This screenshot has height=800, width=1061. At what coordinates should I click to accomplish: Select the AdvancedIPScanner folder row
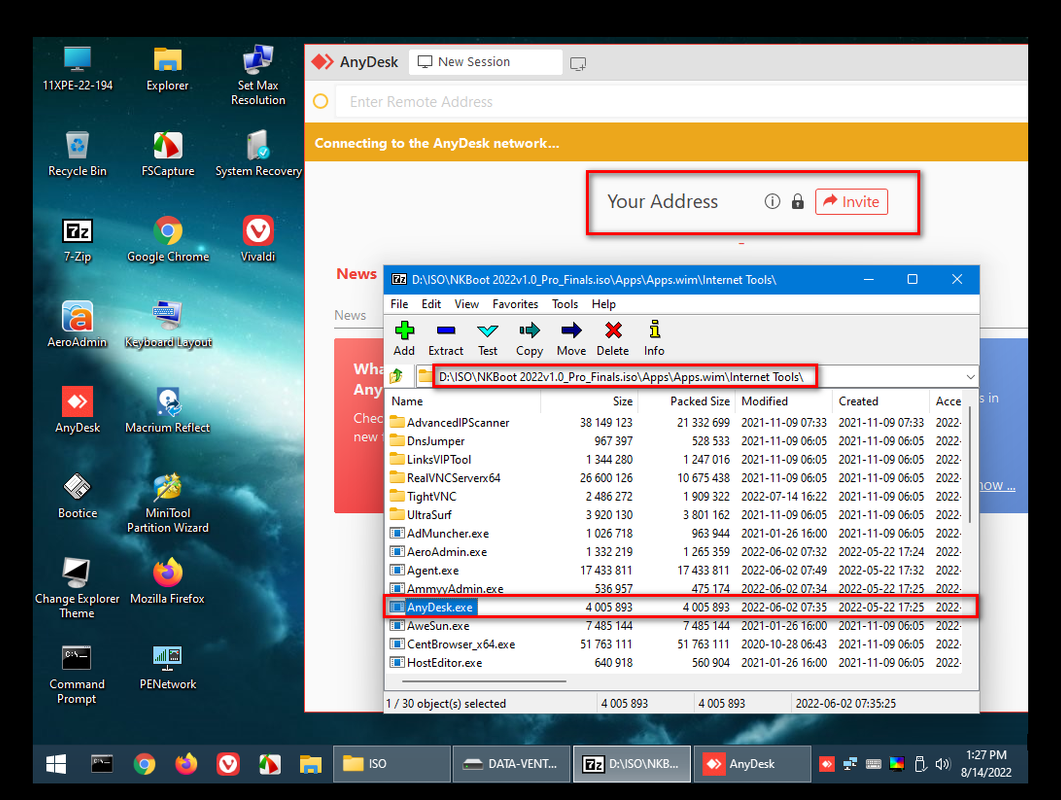tap(675, 422)
